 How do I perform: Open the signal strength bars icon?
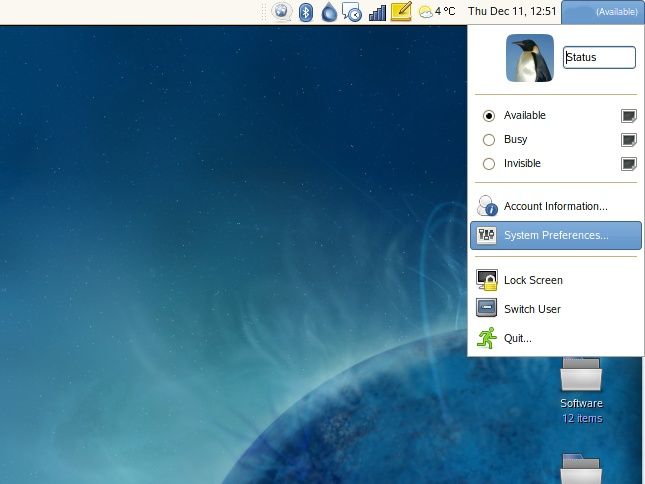[x=377, y=13]
